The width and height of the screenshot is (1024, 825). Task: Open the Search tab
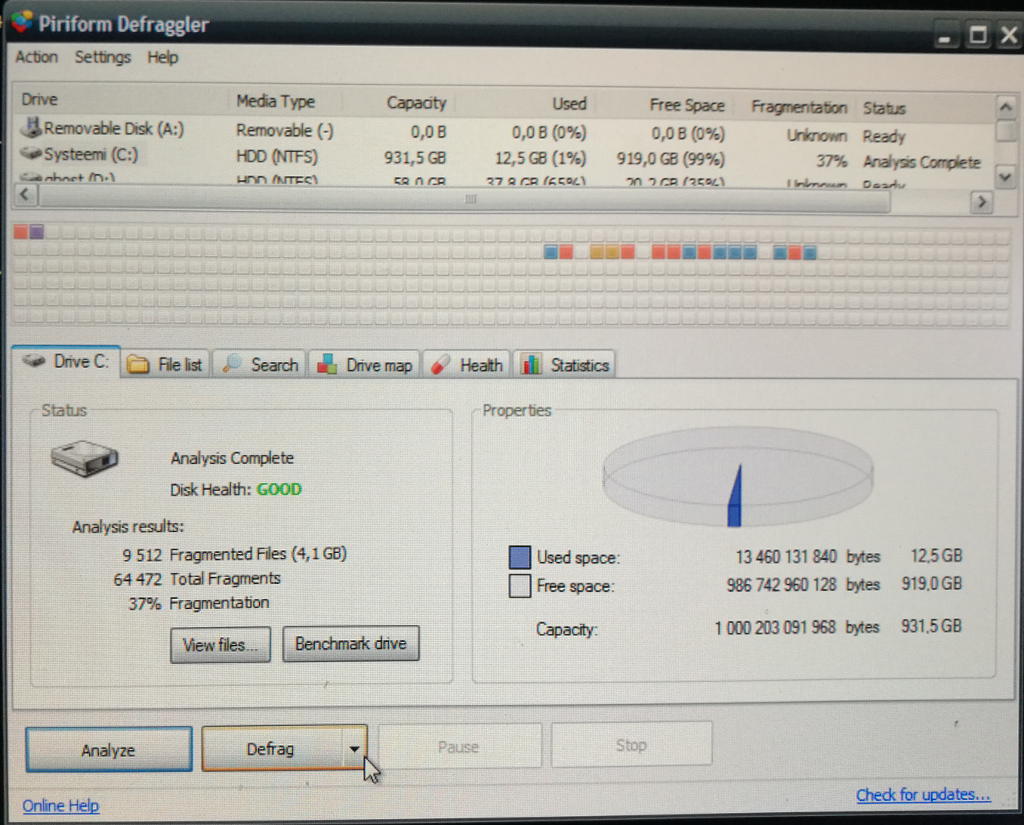(260, 364)
